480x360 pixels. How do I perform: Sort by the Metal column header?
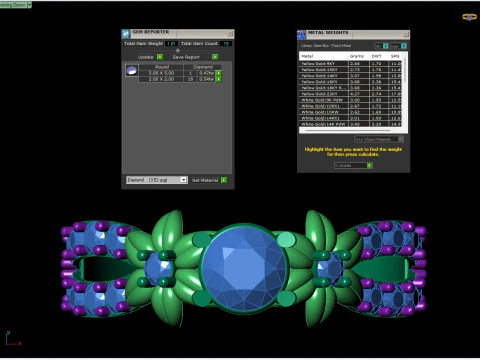tap(323, 56)
